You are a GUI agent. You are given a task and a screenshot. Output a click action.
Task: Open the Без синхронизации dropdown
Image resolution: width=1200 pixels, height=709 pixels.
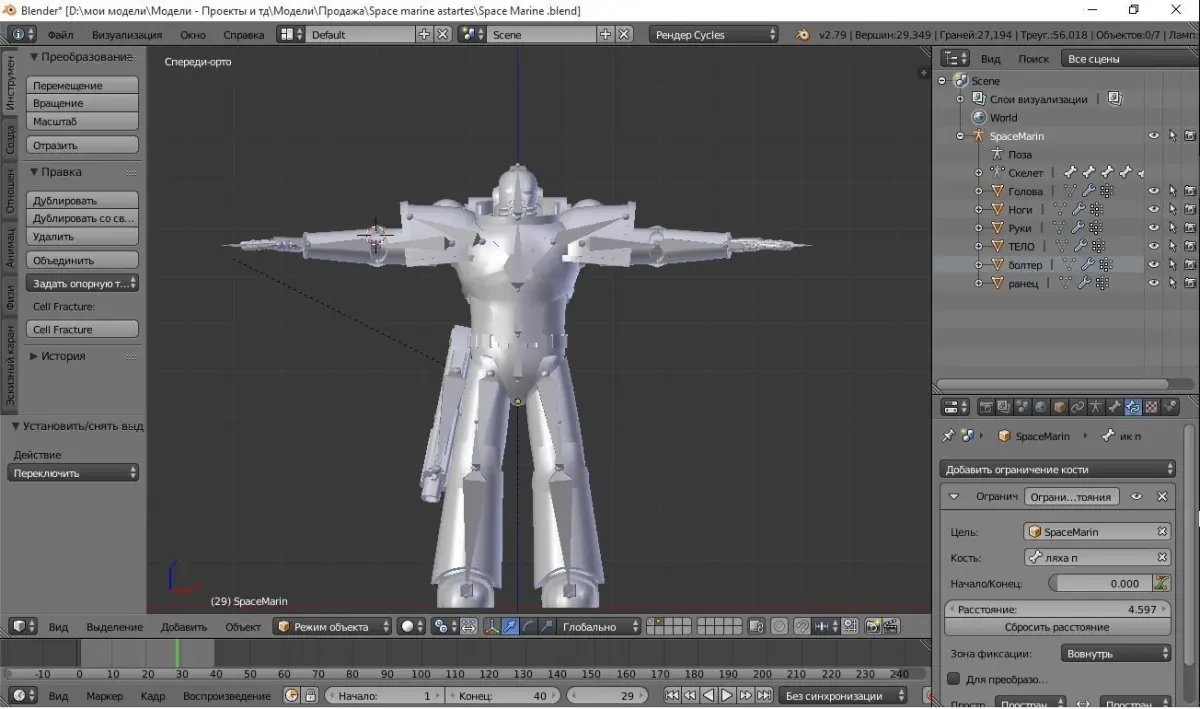842,695
